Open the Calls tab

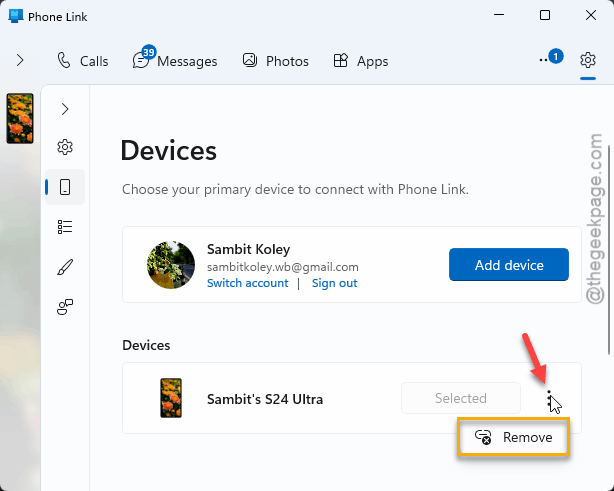83,61
